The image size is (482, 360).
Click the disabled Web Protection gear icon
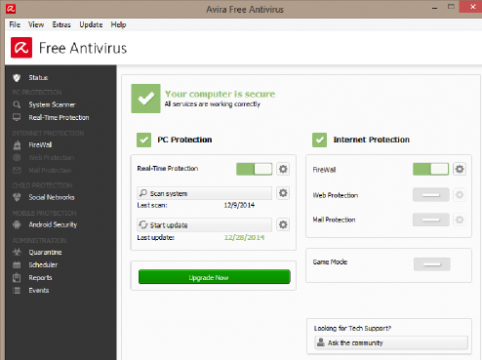pyautogui.click(x=460, y=195)
